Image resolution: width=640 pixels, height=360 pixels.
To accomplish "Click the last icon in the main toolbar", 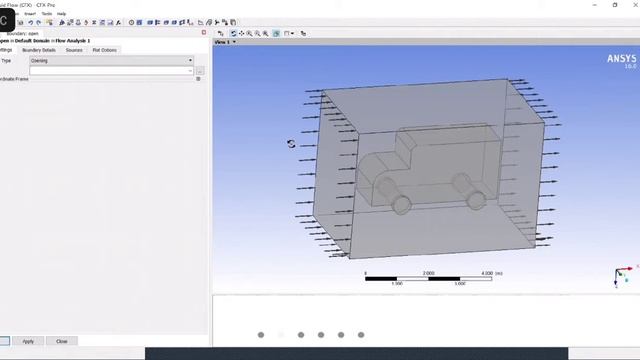I will coord(233,23).
